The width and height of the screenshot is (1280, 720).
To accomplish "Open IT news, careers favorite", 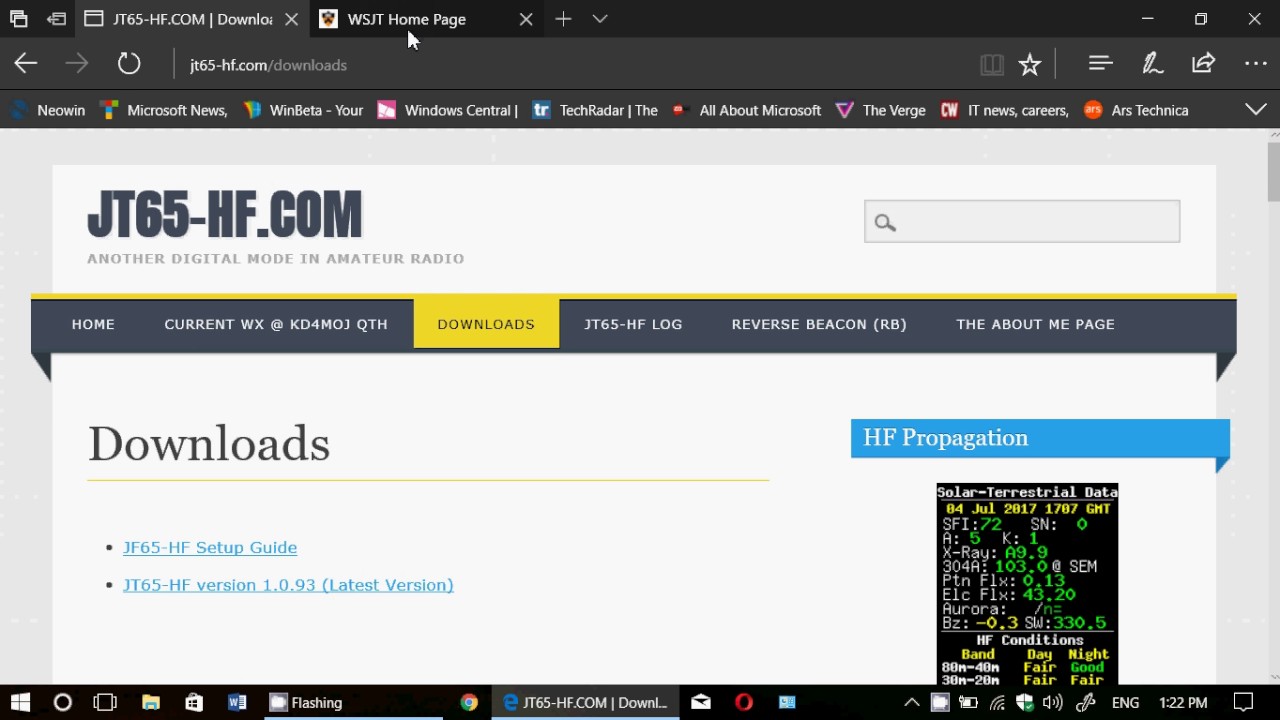I will coord(1005,110).
